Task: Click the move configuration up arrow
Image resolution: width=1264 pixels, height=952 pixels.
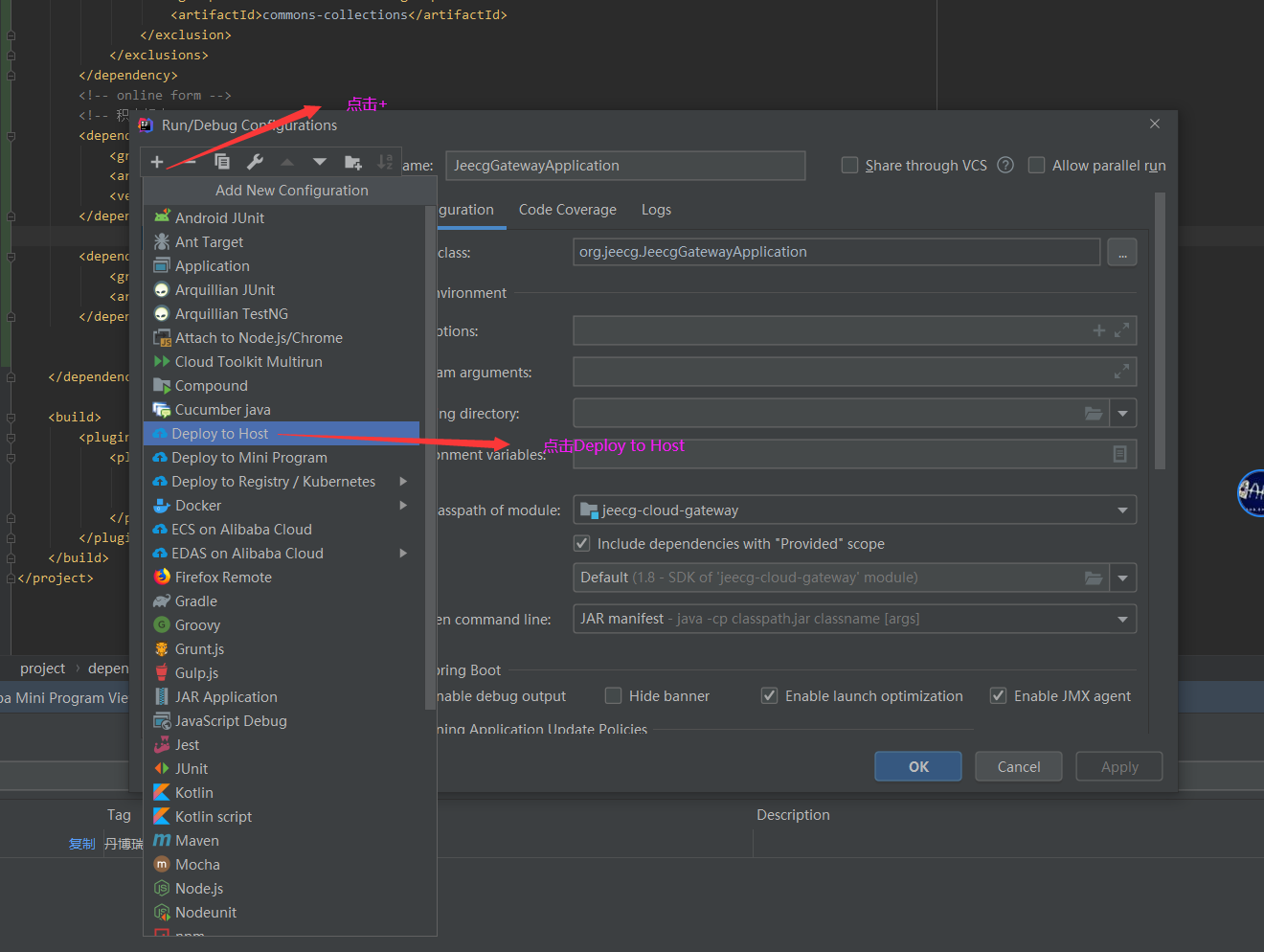Action: point(287,162)
